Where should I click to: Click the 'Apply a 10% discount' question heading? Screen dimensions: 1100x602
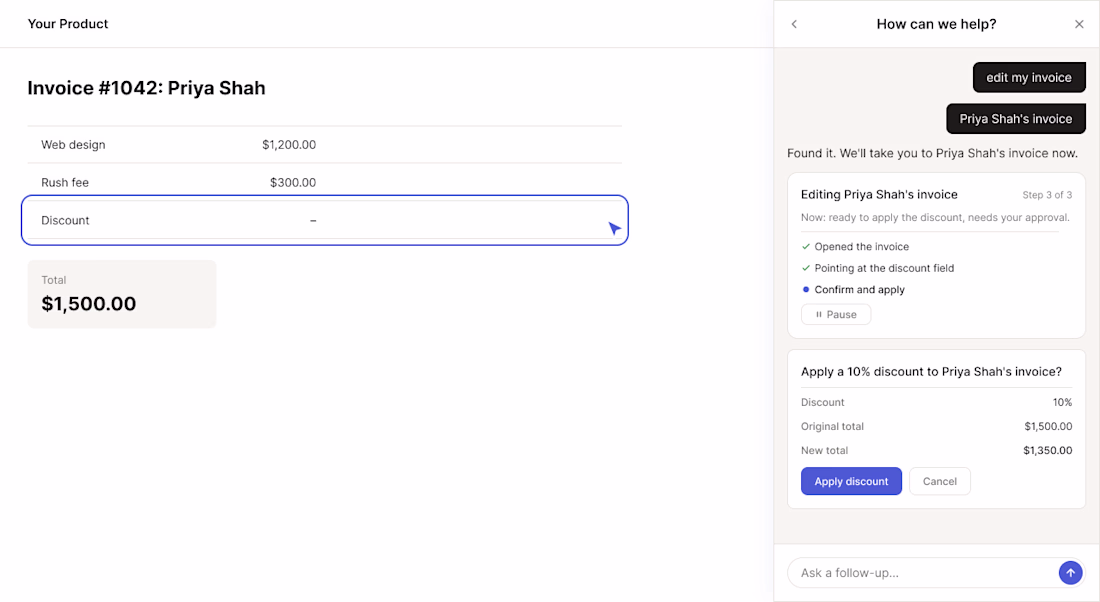point(931,371)
